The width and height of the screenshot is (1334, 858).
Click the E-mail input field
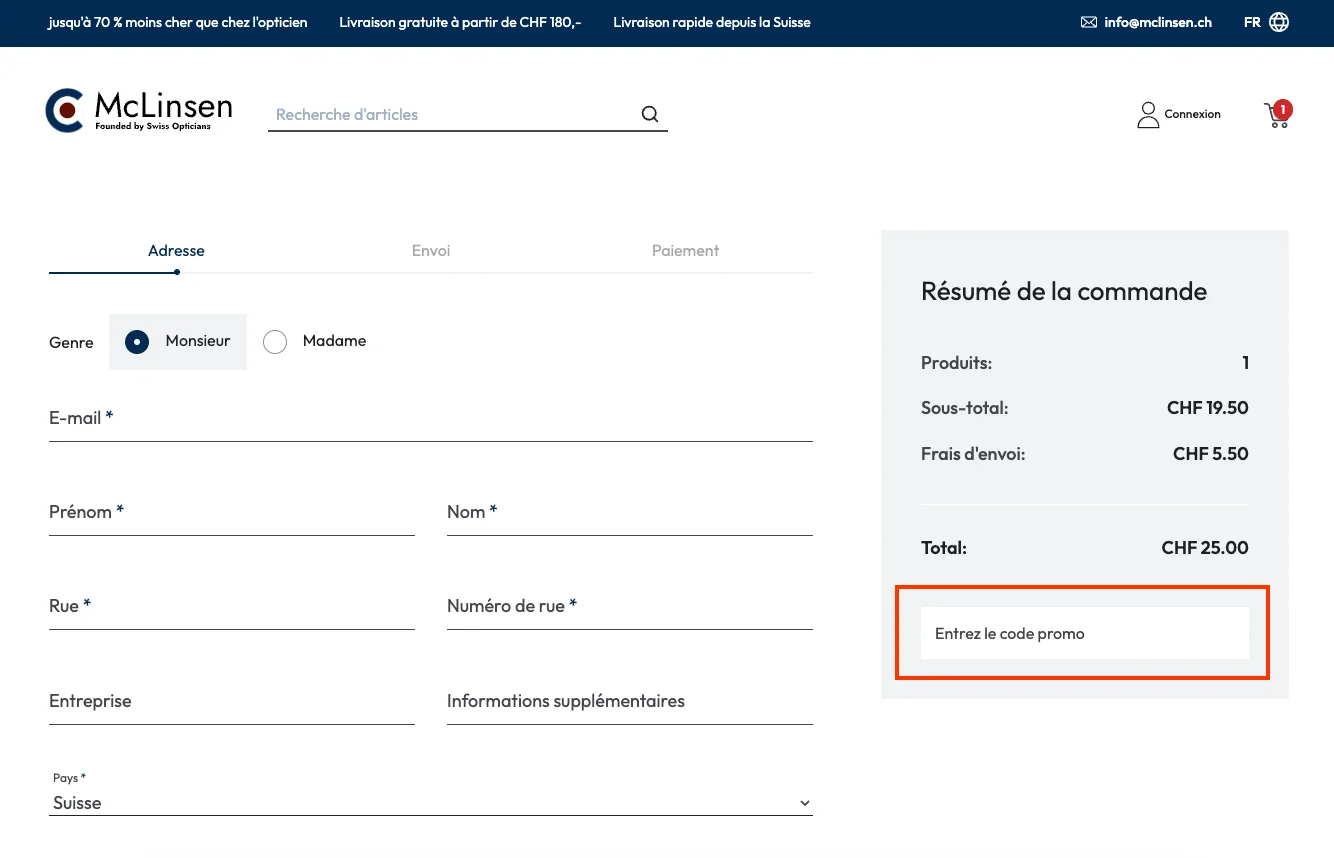tap(430, 425)
